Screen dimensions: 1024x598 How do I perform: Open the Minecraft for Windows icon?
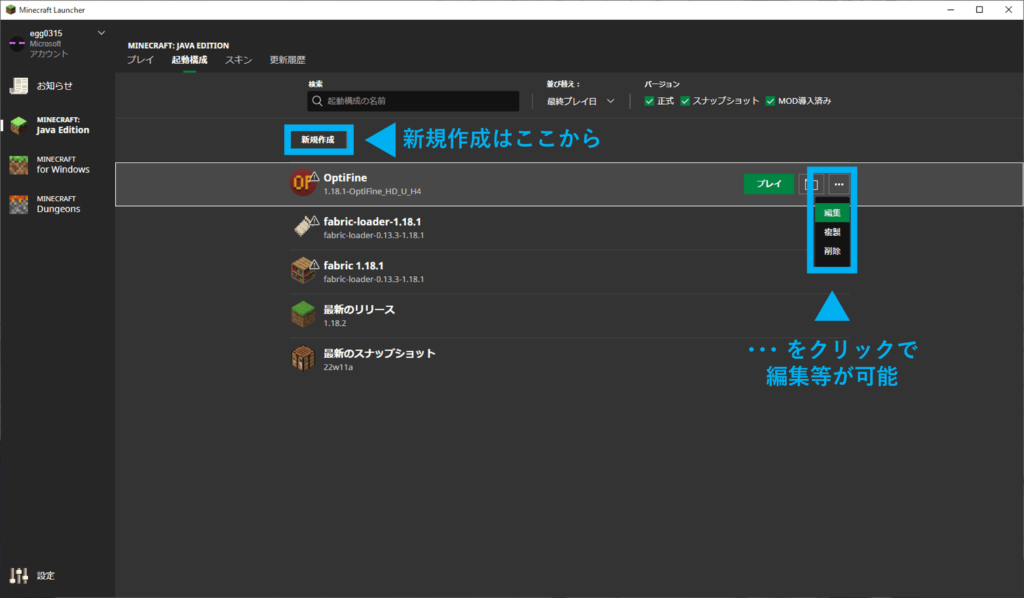pyautogui.click(x=19, y=165)
